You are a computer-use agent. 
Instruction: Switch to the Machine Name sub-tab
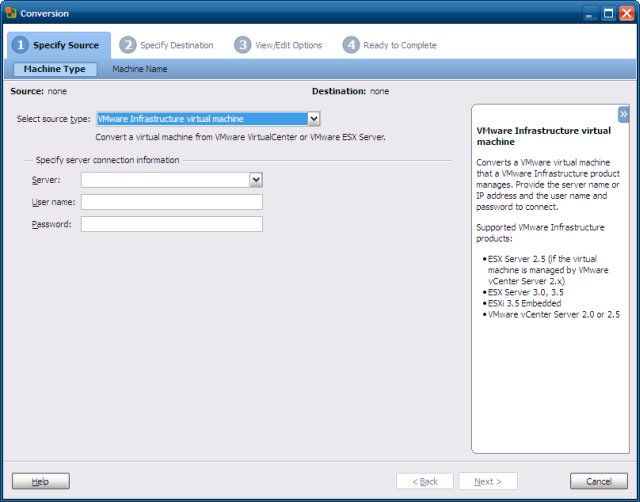[139, 69]
